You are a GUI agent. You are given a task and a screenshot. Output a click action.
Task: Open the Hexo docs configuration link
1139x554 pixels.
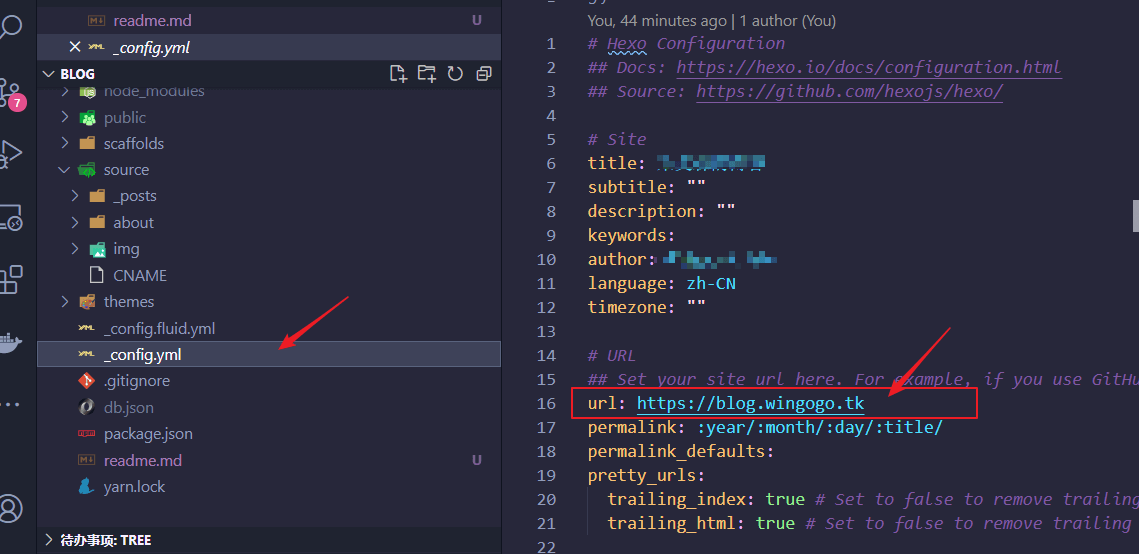[x=868, y=68]
